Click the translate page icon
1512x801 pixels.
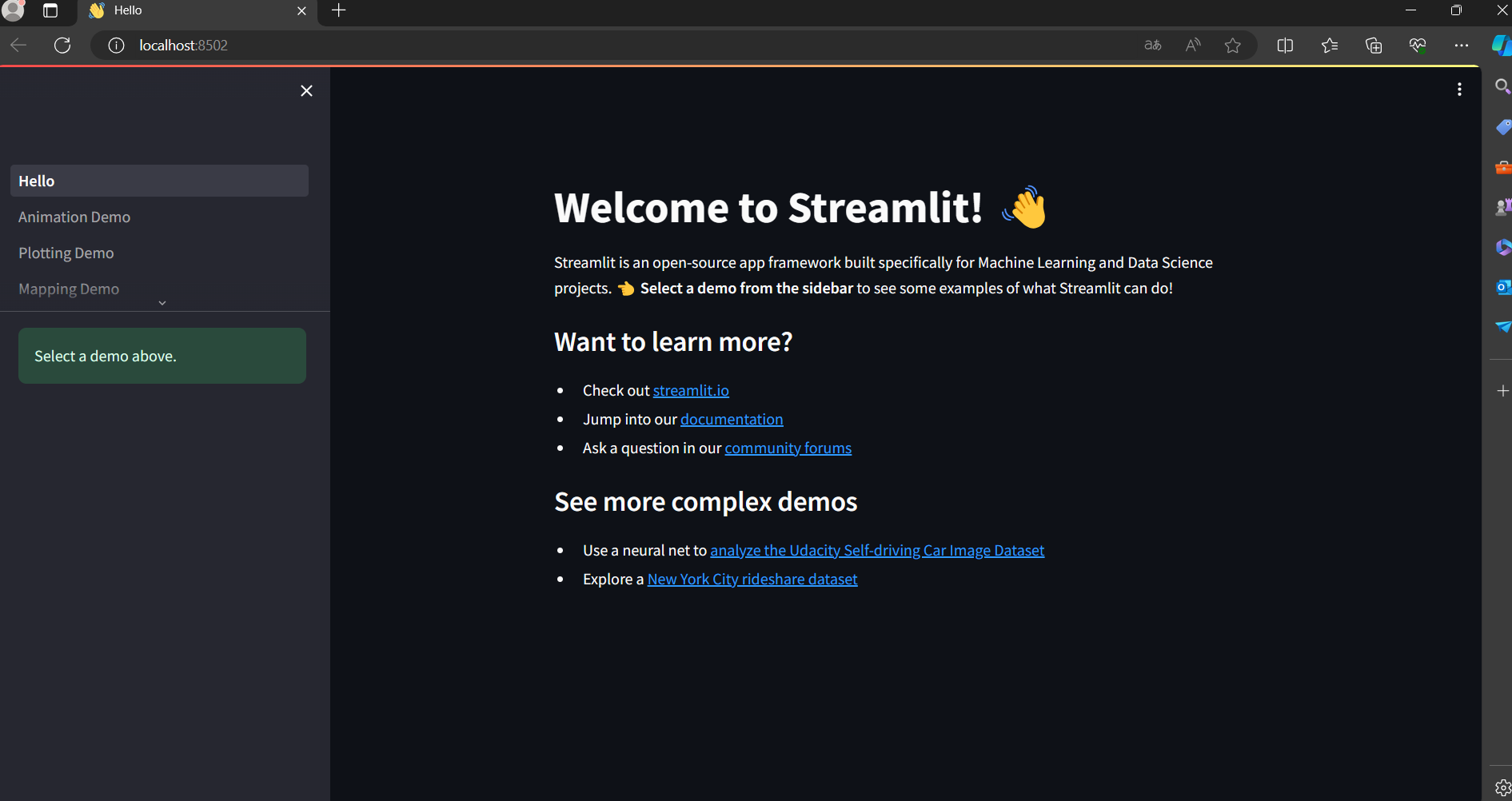[1152, 46]
